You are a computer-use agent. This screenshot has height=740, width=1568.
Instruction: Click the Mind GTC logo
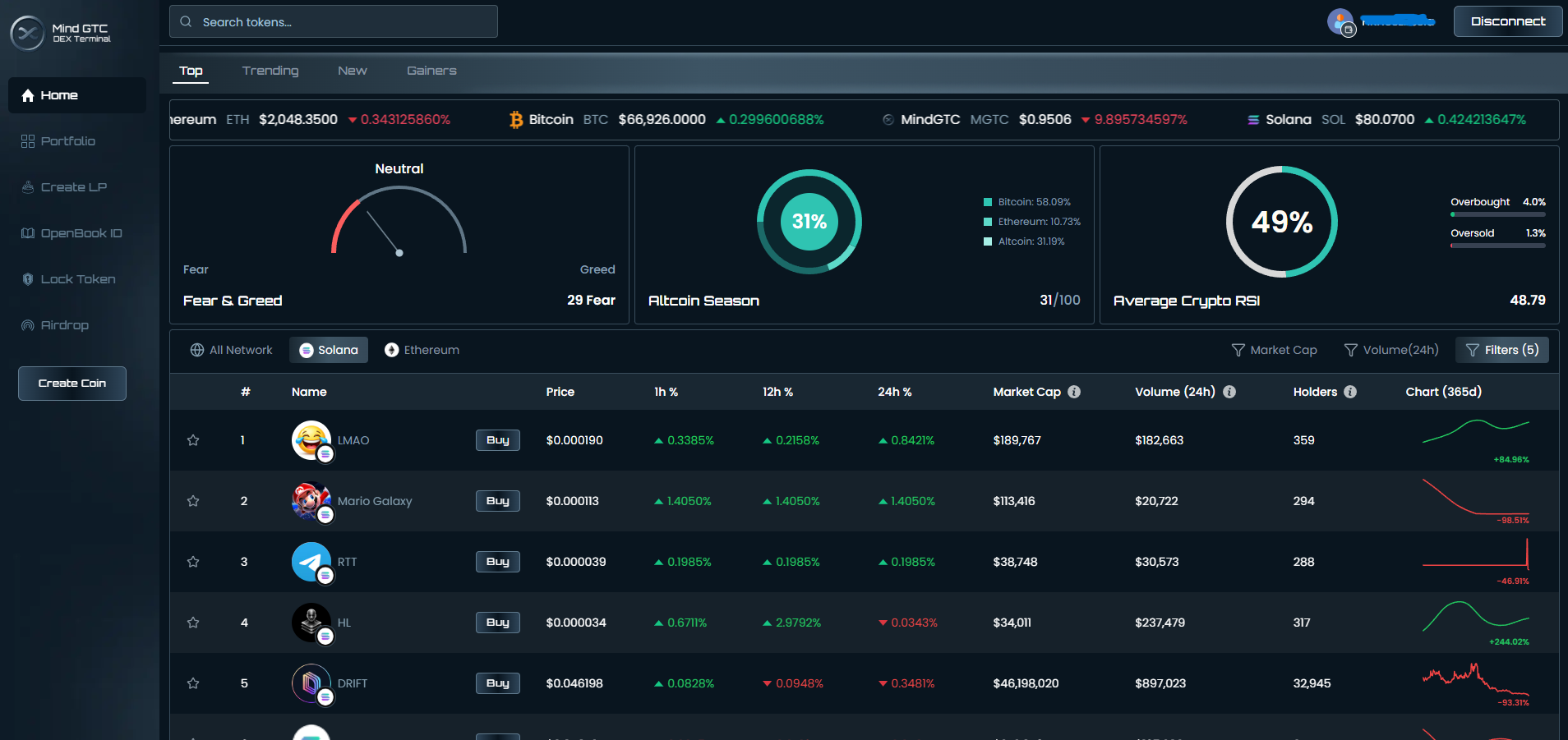point(27,31)
